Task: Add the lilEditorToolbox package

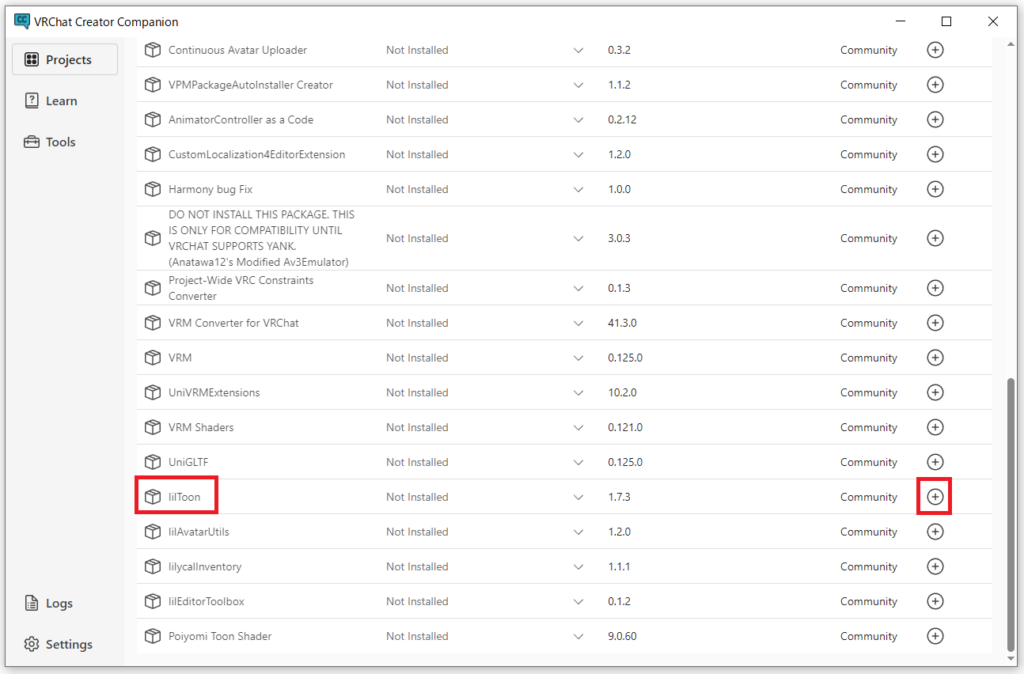Action: click(935, 601)
